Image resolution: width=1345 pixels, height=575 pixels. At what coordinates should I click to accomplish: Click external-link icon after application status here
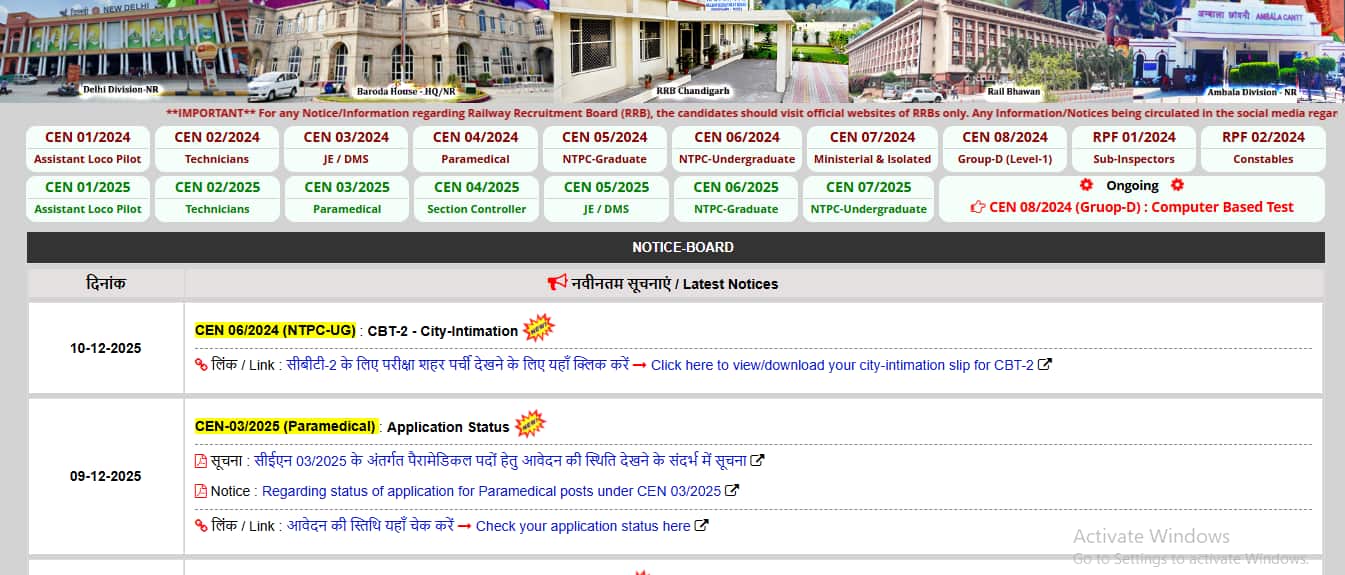click(x=702, y=525)
